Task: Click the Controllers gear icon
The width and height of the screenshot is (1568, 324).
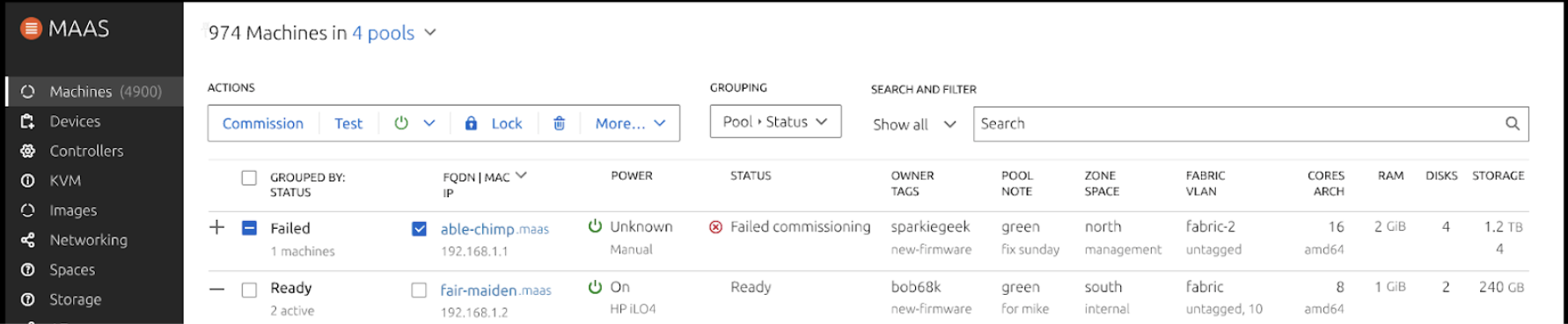Action: coord(28,151)
